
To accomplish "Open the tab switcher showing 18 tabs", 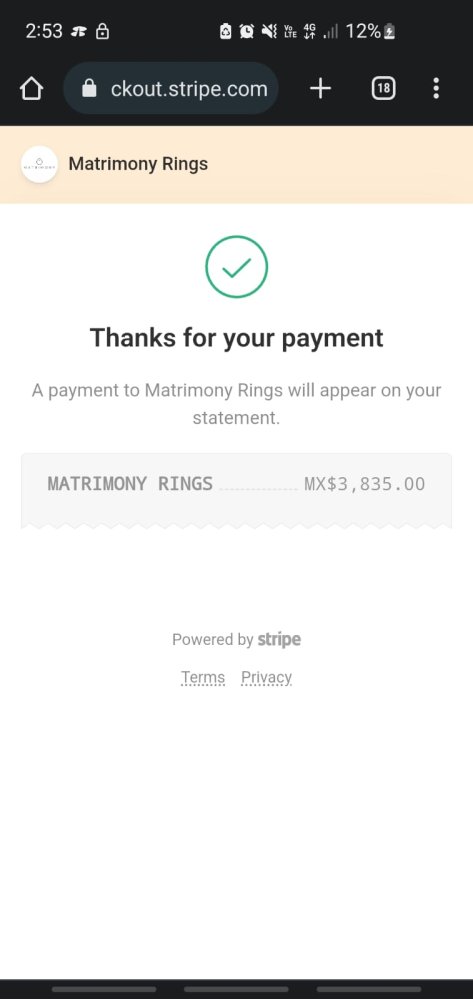I will pyautogui.click(x=383, y=89).
